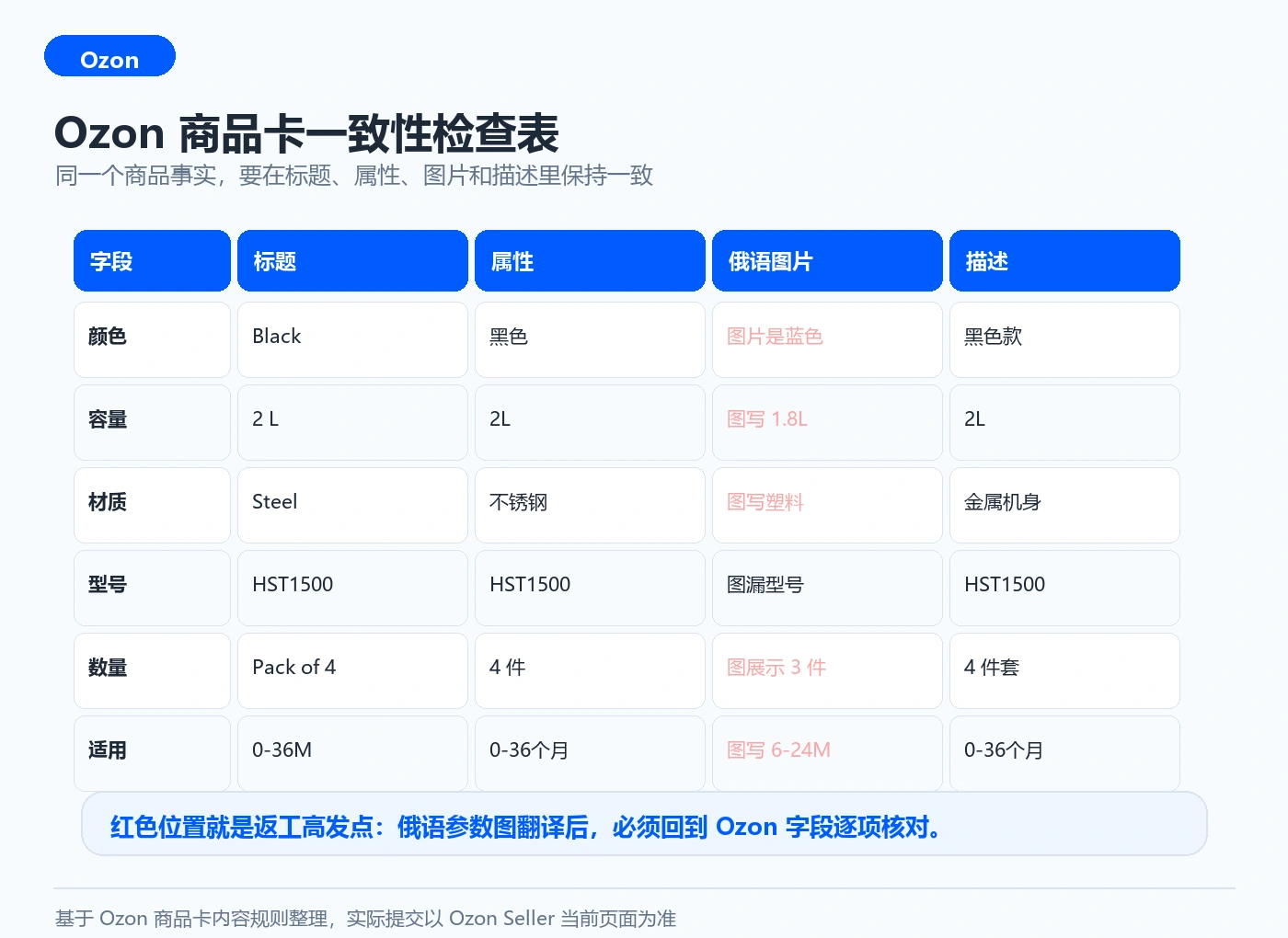Screen dimensions: 1288x938
Task: Click the '金属机身' description cell
Action: (x=1064, y=505)
